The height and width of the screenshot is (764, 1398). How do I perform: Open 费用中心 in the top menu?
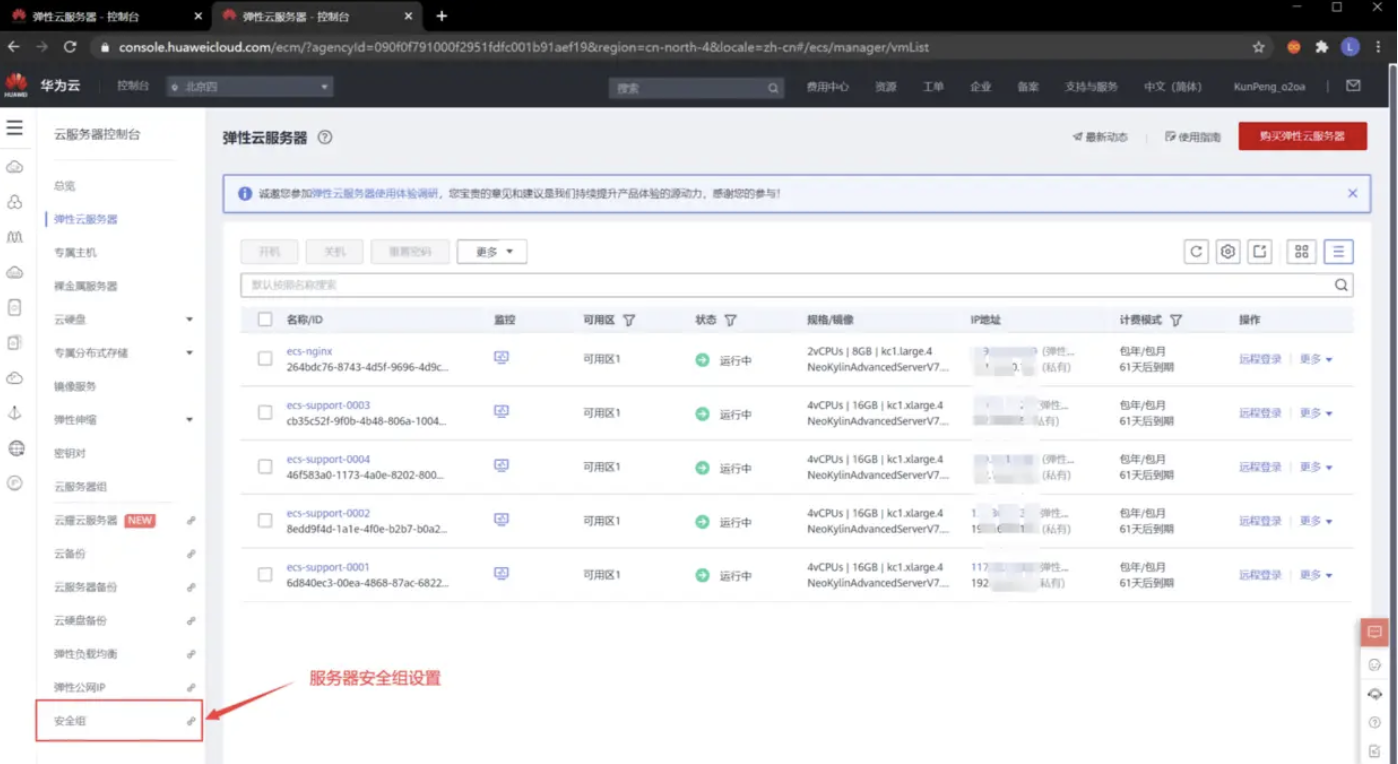(x=827, y=87)
